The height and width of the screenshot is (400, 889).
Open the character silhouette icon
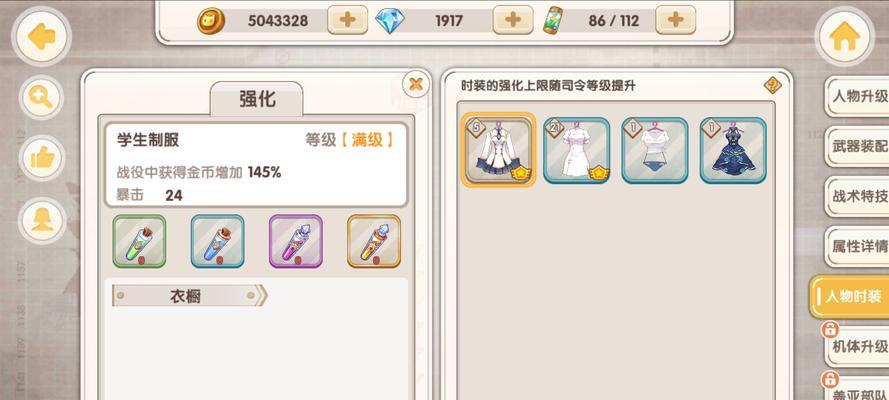coord(42,219)
